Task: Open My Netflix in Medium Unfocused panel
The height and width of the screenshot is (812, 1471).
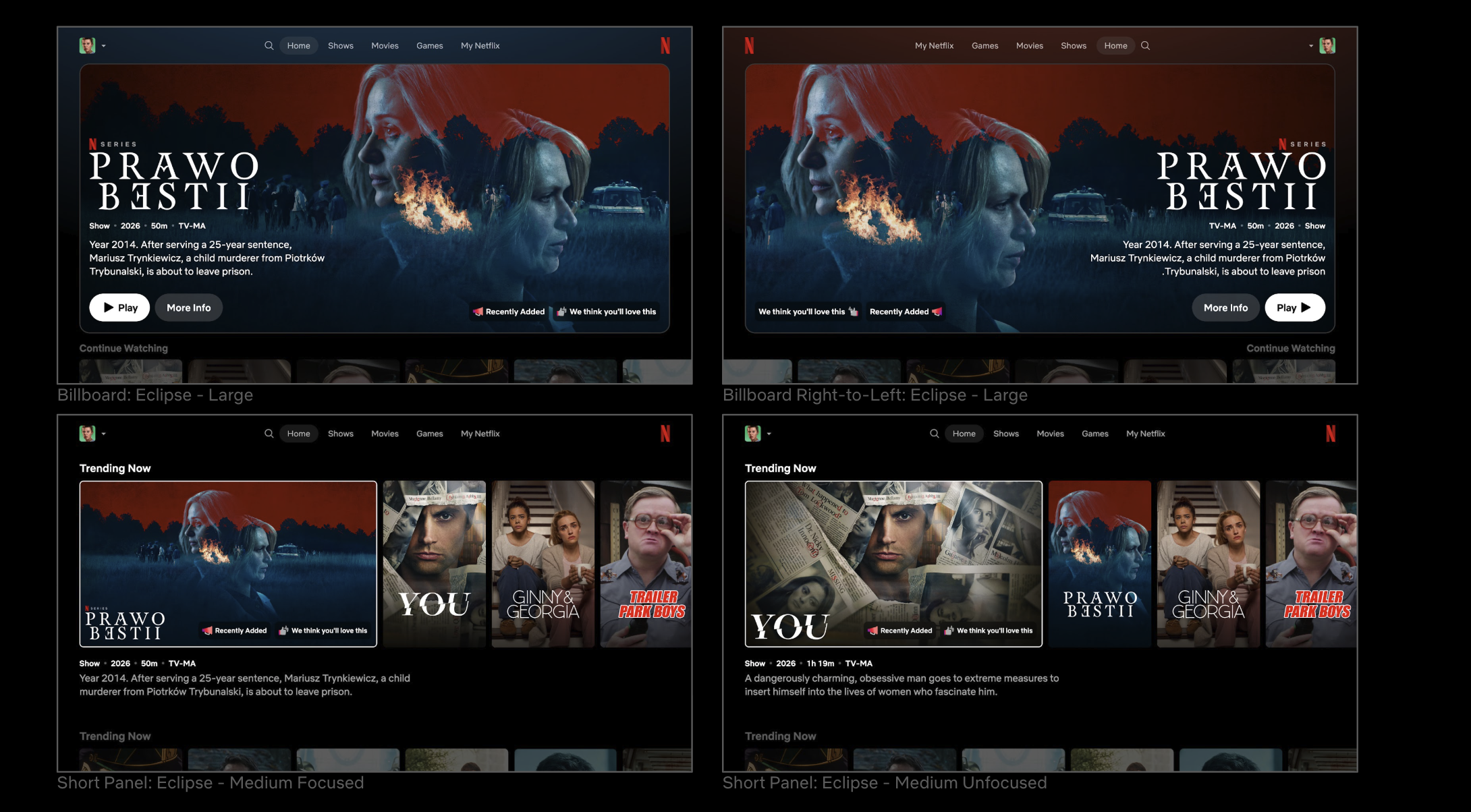Action: tap(1146, 434)
